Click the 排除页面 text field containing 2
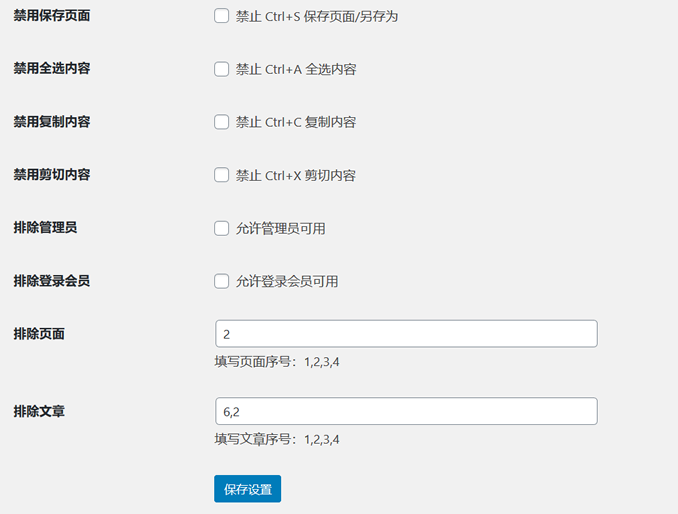This screenshot has width=678, height=514. 406,334
